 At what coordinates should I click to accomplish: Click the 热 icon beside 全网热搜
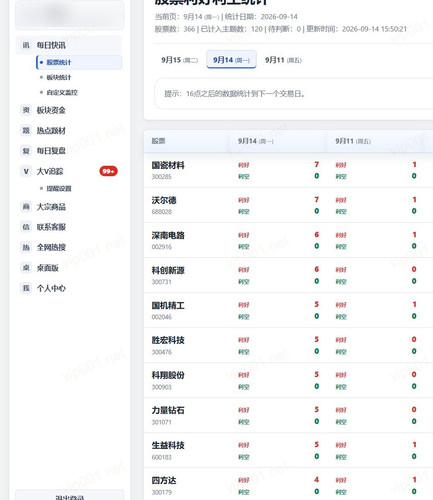coord(26,247)
